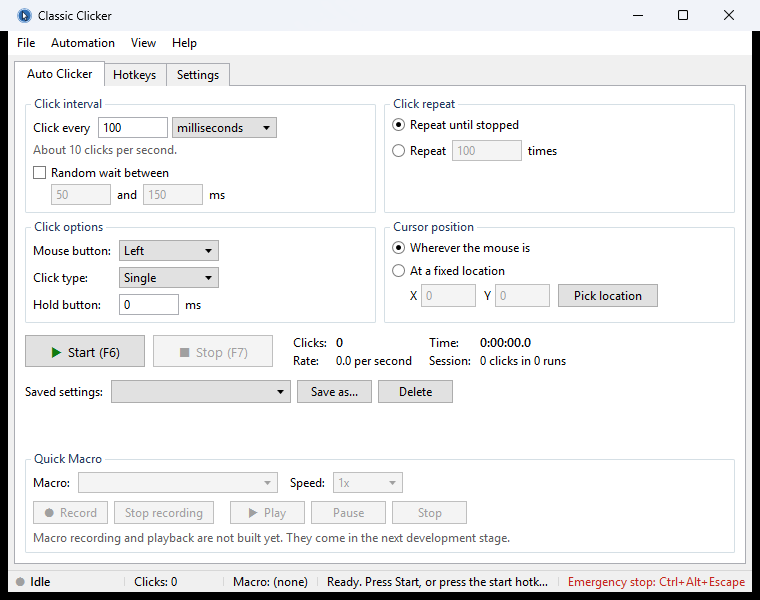Image resolution: width=760 pixels, height=600 pixels.
Task: Click the Hold button ms field
Action: pos(149,304)
